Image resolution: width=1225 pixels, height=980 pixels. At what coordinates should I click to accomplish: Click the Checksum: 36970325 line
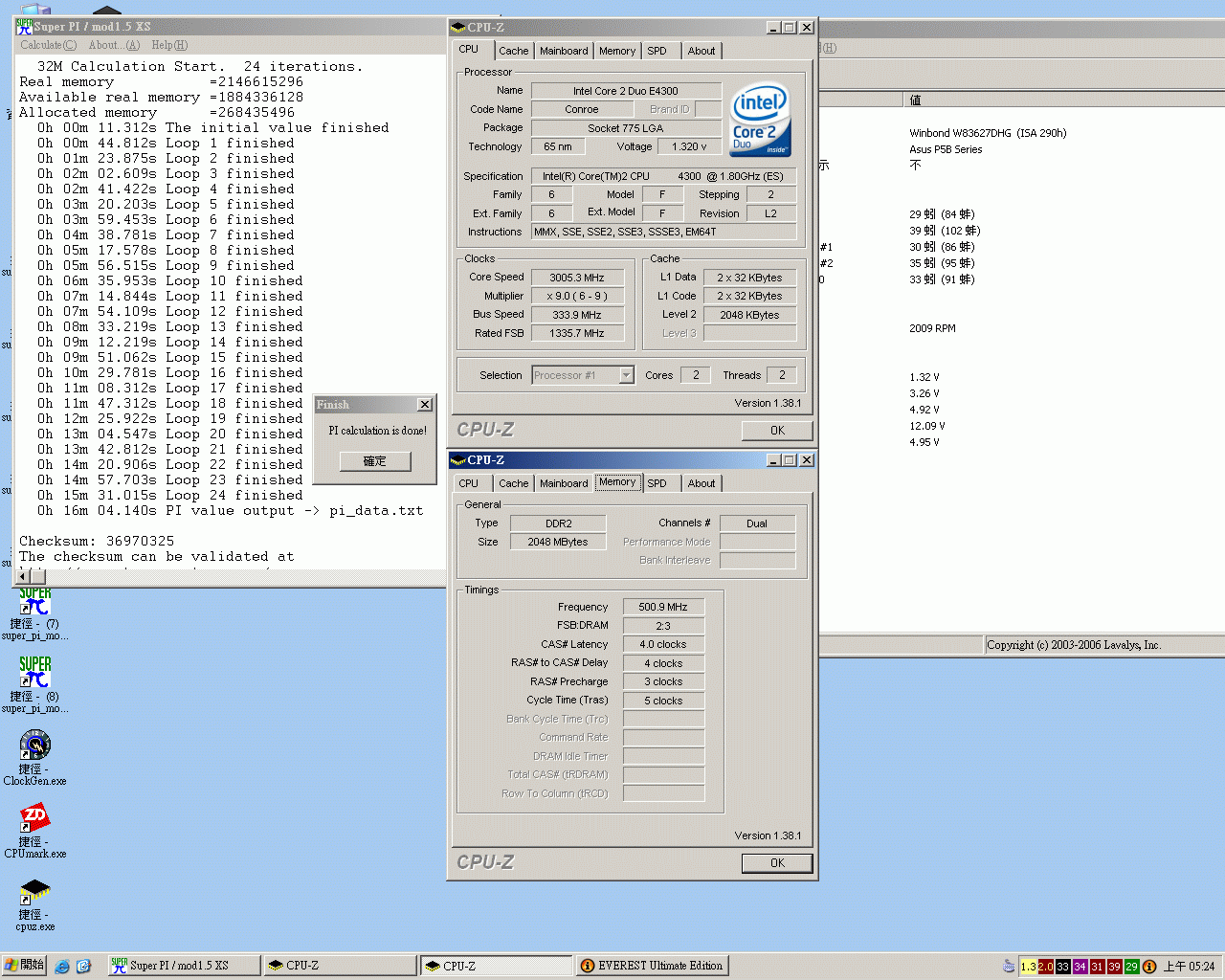[x=97, y=541]
